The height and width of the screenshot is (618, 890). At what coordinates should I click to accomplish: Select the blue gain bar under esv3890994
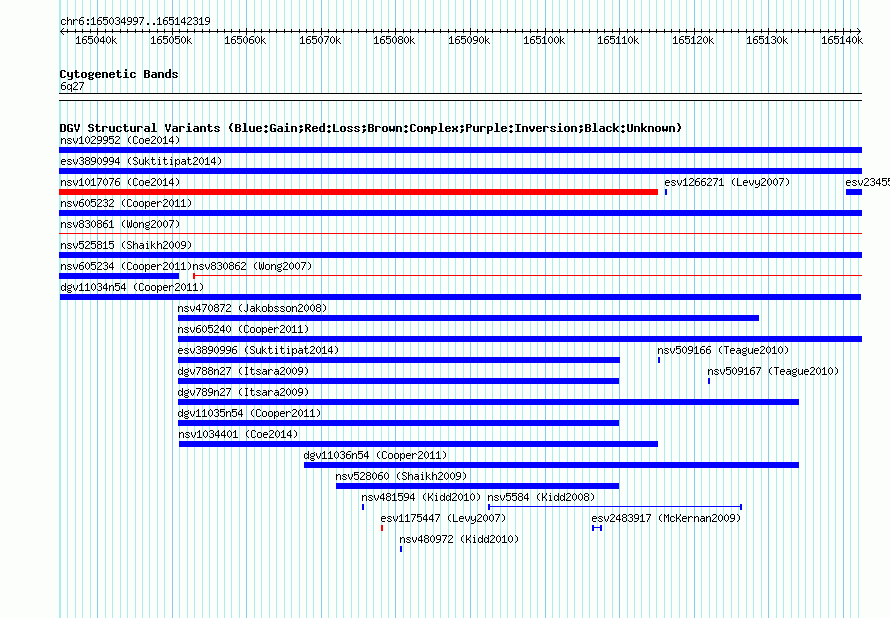(460, 171)
